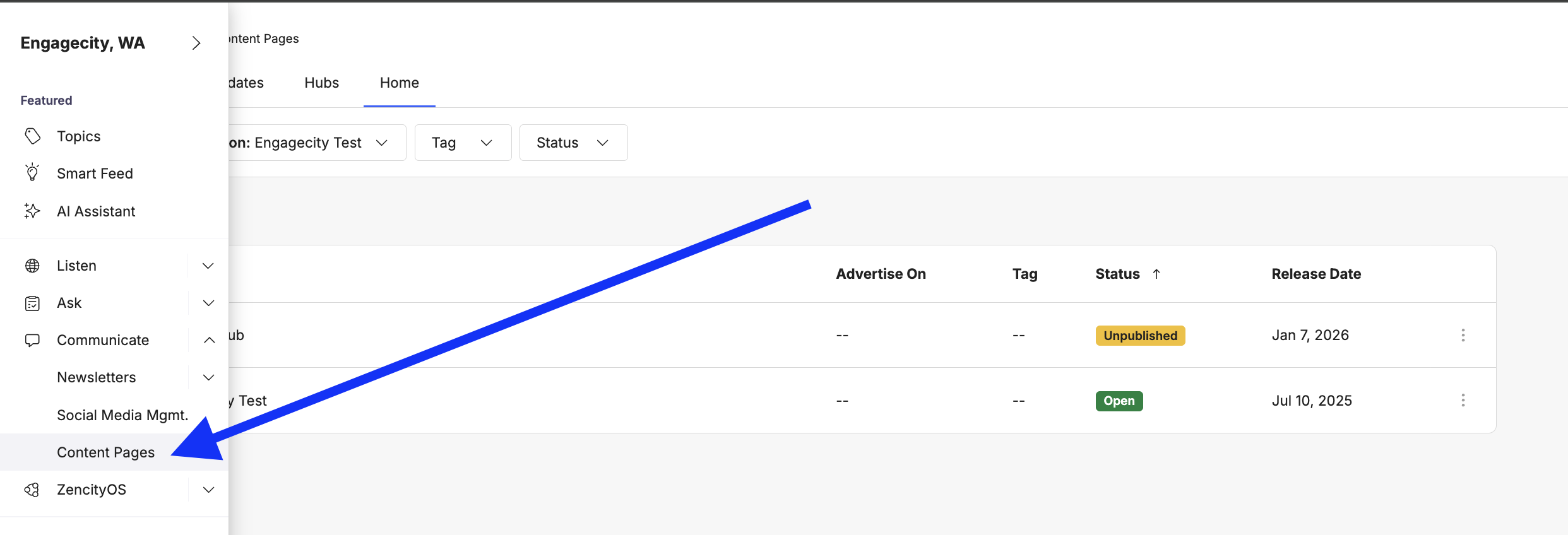This screenshot has height=535, width=1568.
Task: Open options menu for Unpublished row
Action: tap(1463, 335)
